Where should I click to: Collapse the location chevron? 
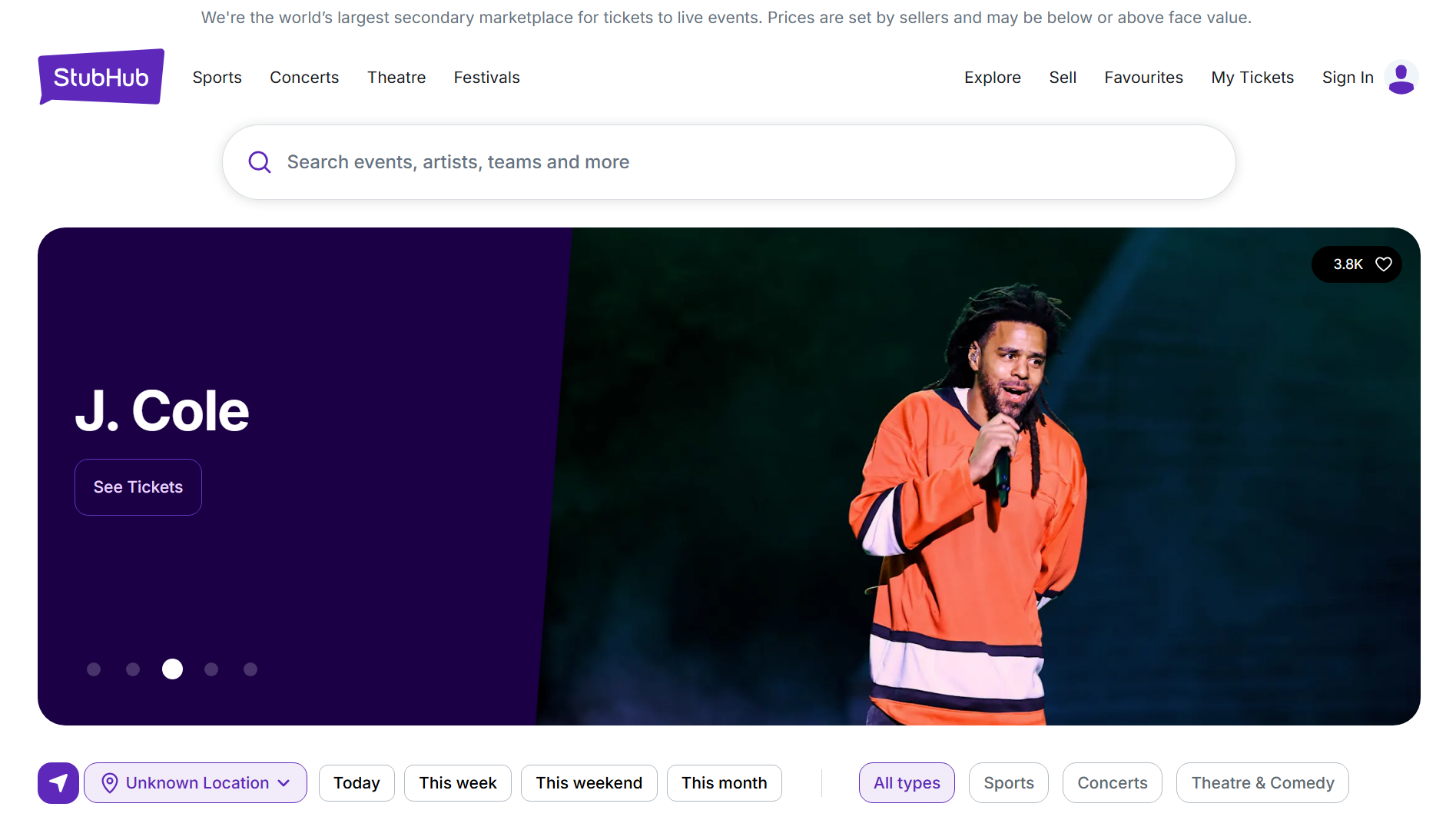tap(283, 782)
